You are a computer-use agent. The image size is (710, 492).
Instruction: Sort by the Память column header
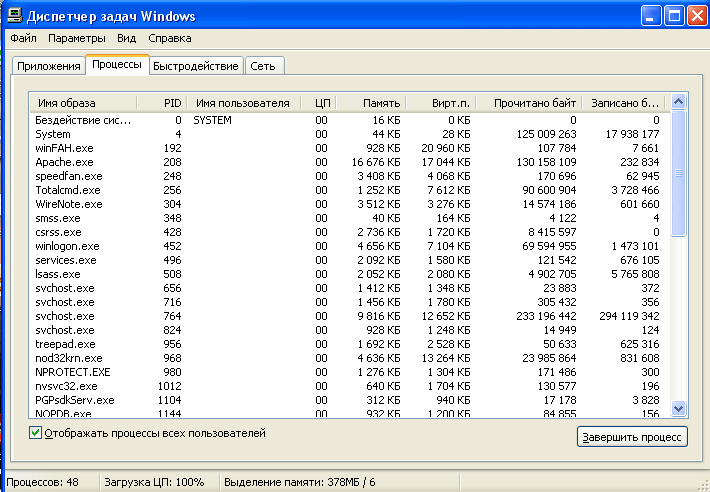[x=371, y=103]
